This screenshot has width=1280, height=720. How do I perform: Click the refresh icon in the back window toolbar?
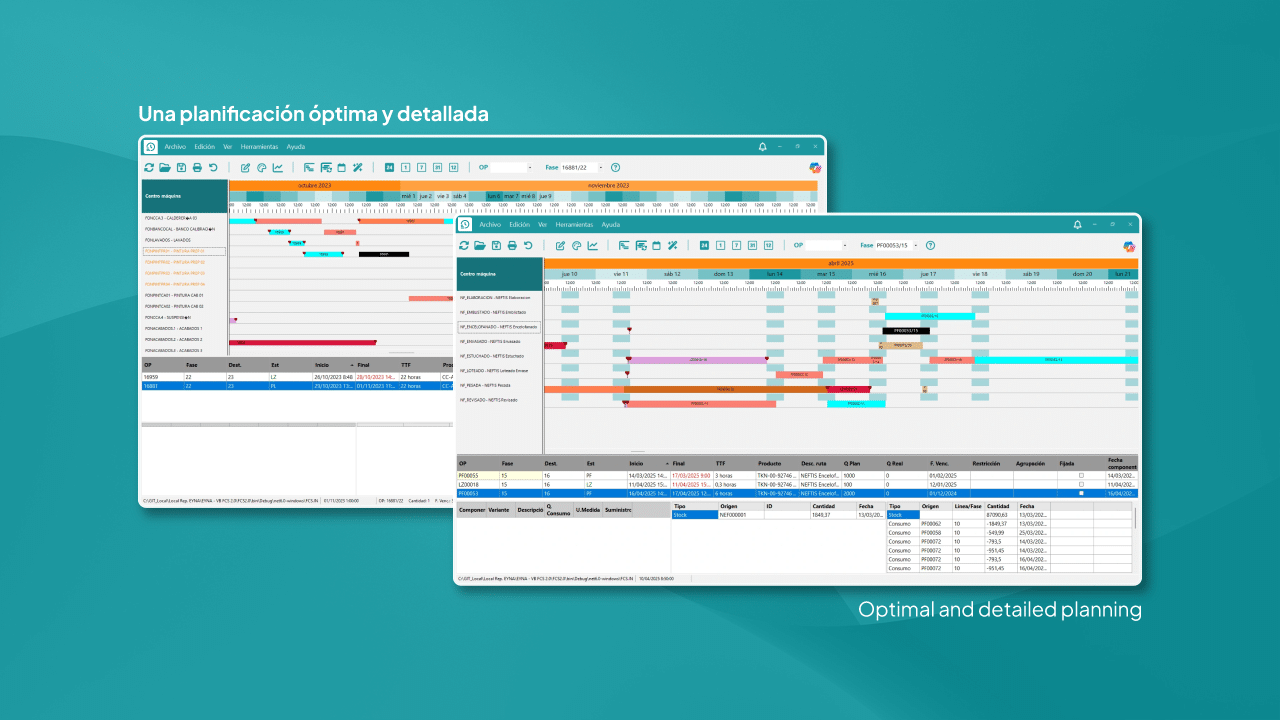(x=149, y=167)
